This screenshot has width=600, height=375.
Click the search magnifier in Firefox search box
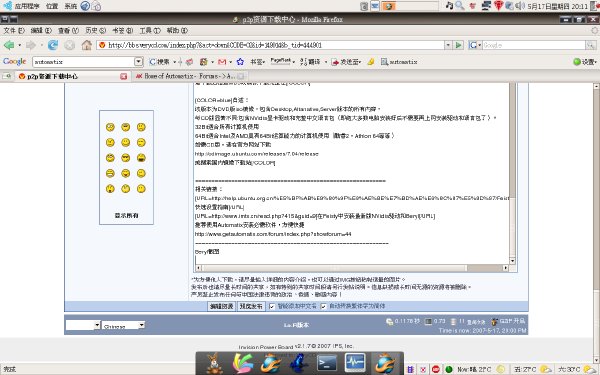pyautogui.click(x=591, y=45)
